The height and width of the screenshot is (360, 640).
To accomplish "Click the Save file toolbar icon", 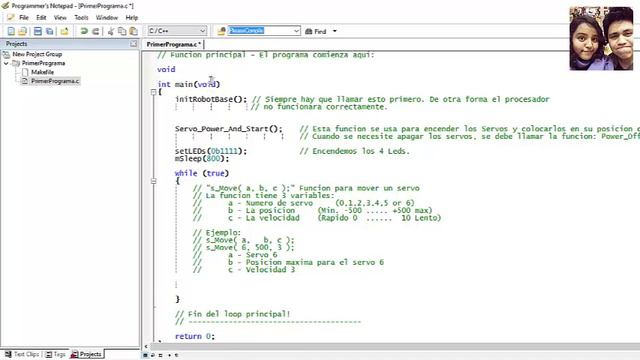I will point(38,31).
